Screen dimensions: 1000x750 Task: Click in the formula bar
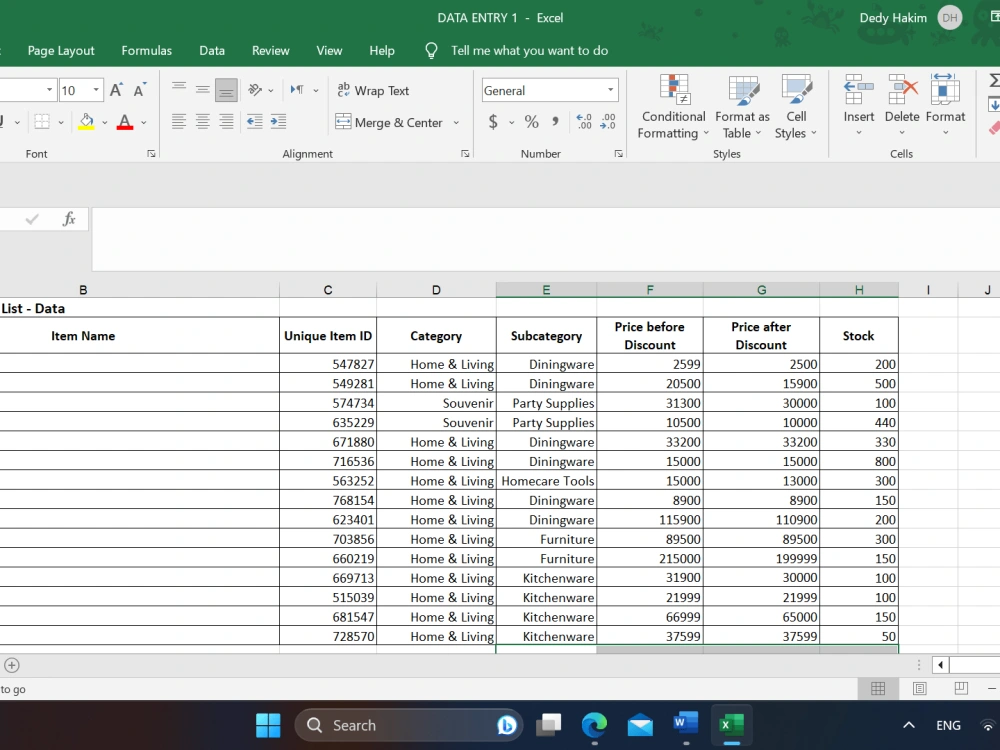point(546,239)
